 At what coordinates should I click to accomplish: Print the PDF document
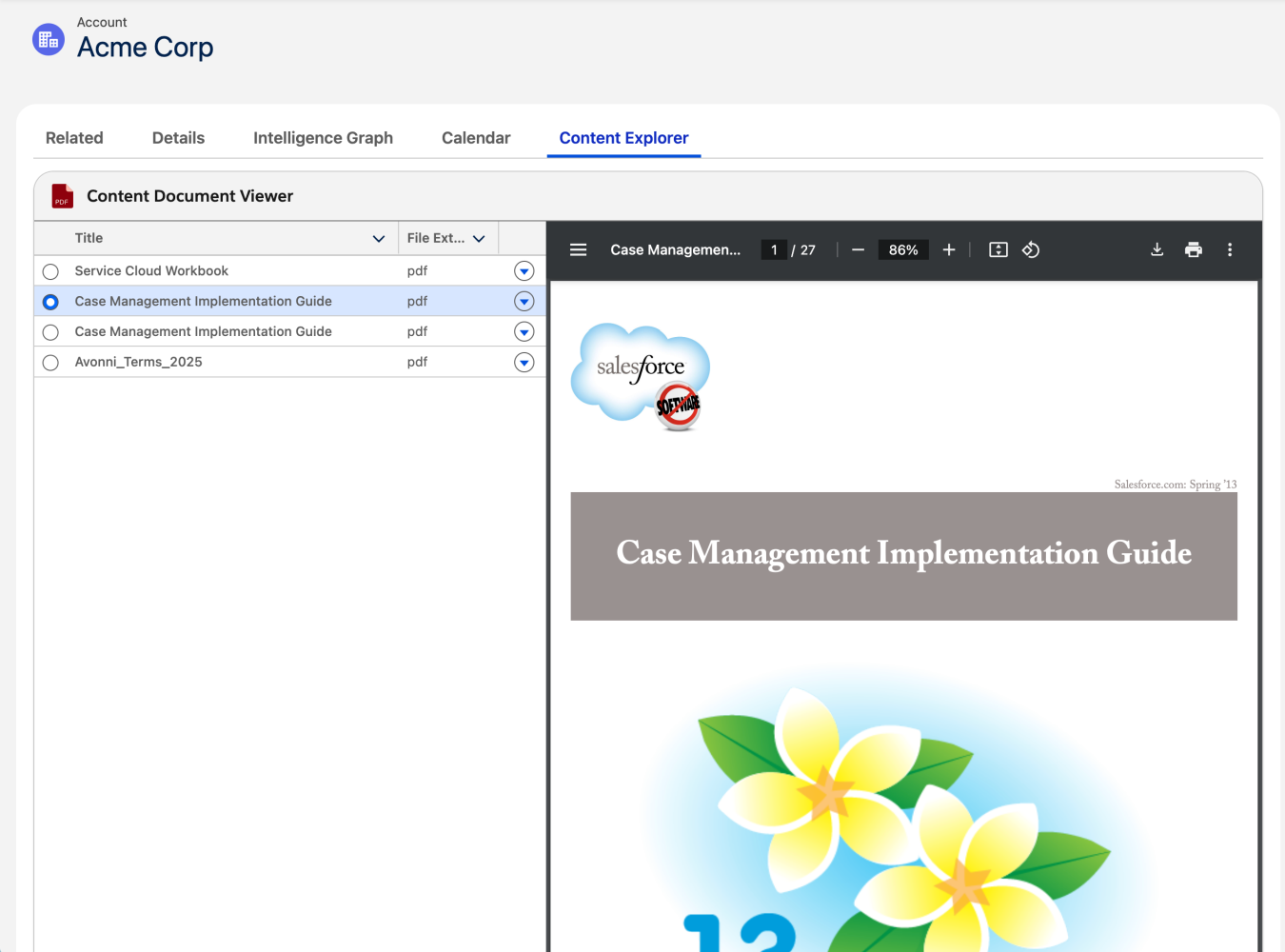coord(1194,249)
